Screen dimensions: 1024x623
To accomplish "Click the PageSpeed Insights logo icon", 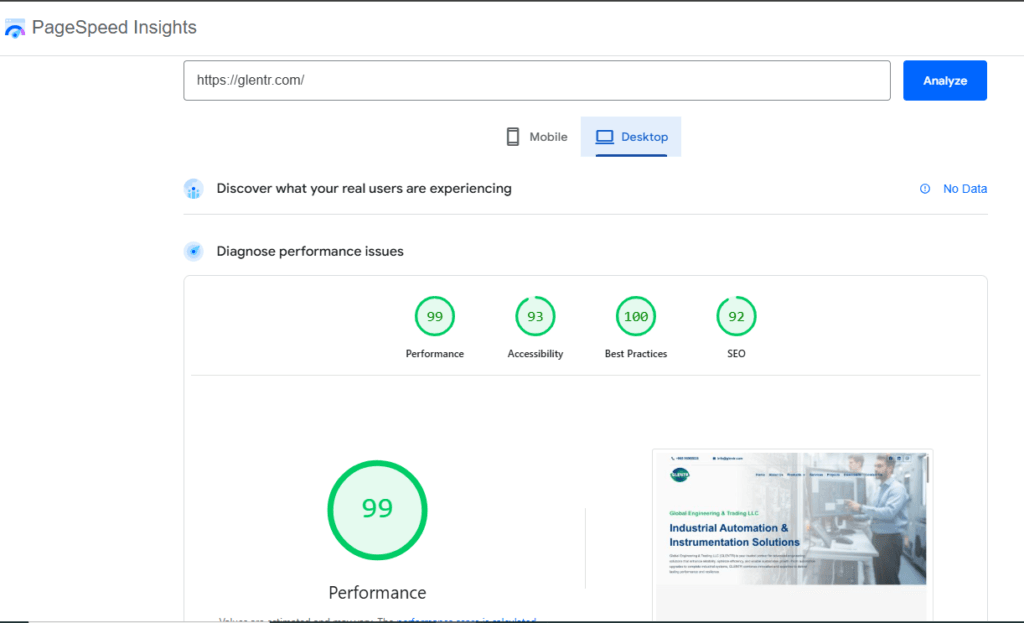I will point(15,27).
